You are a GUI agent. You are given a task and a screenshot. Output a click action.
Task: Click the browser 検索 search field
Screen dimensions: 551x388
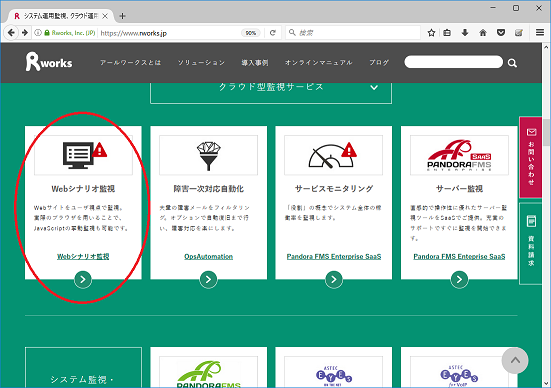(353, 33)
